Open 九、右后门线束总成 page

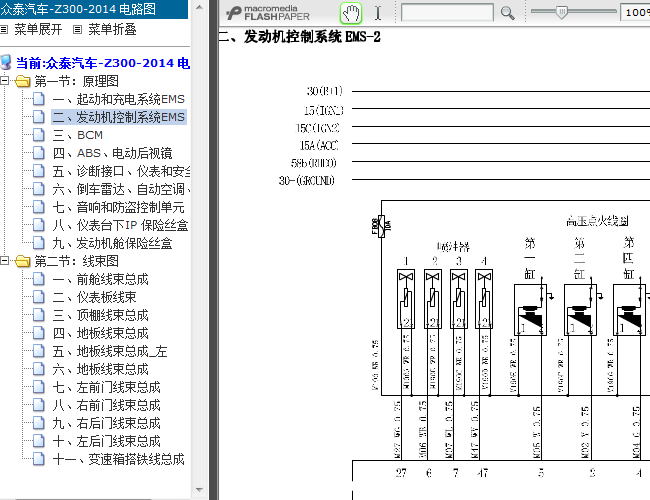click(x=107, y=423)
